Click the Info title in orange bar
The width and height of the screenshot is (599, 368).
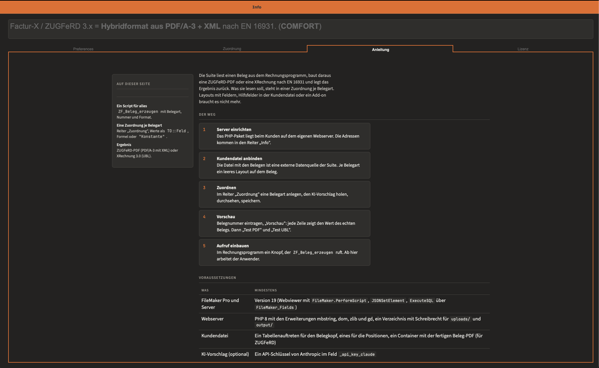(257, 7)
